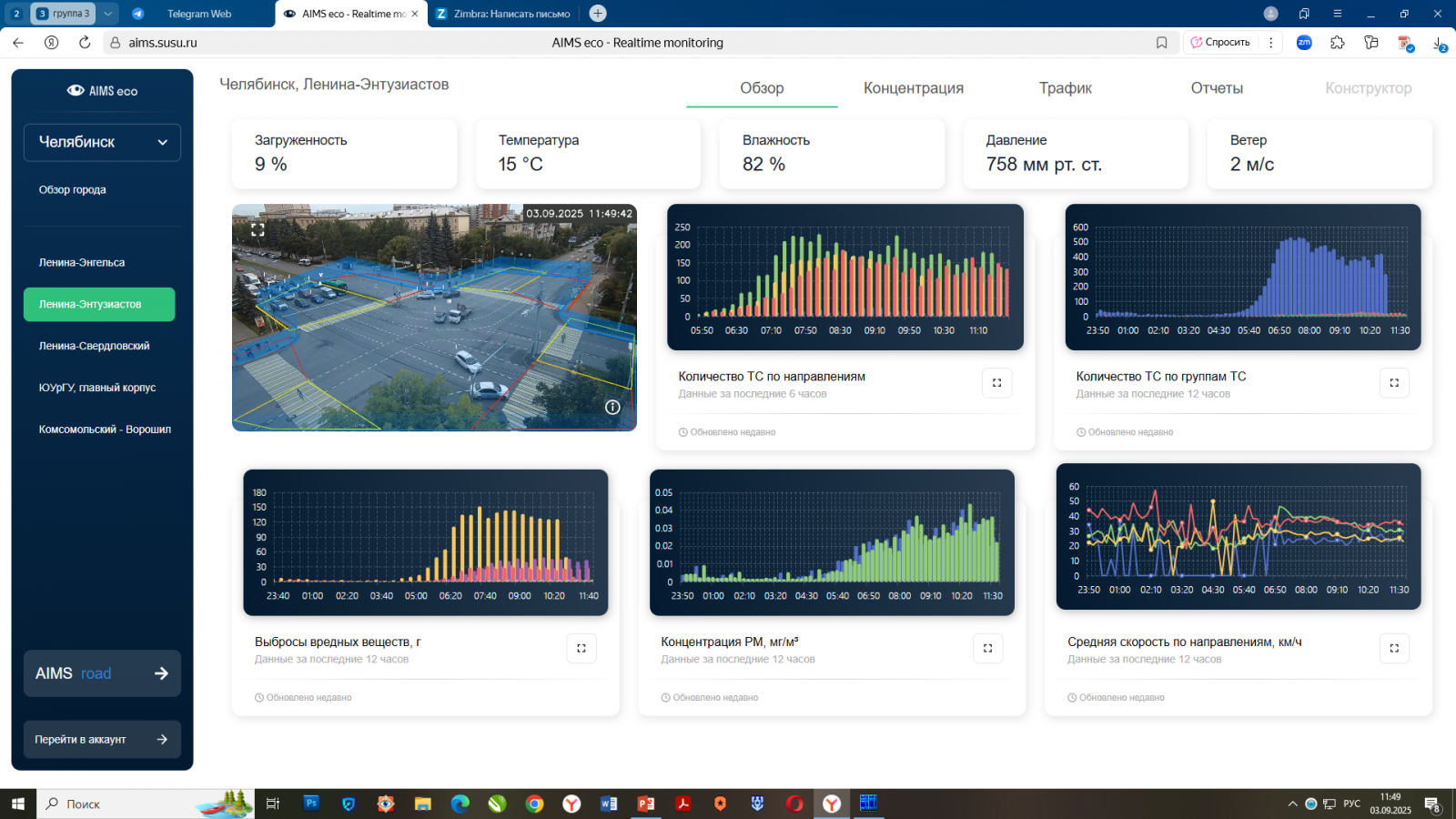Expand the 'Количество ТС по группам ТС' chart
The image size is (1456, 819).
[1394, 383]
